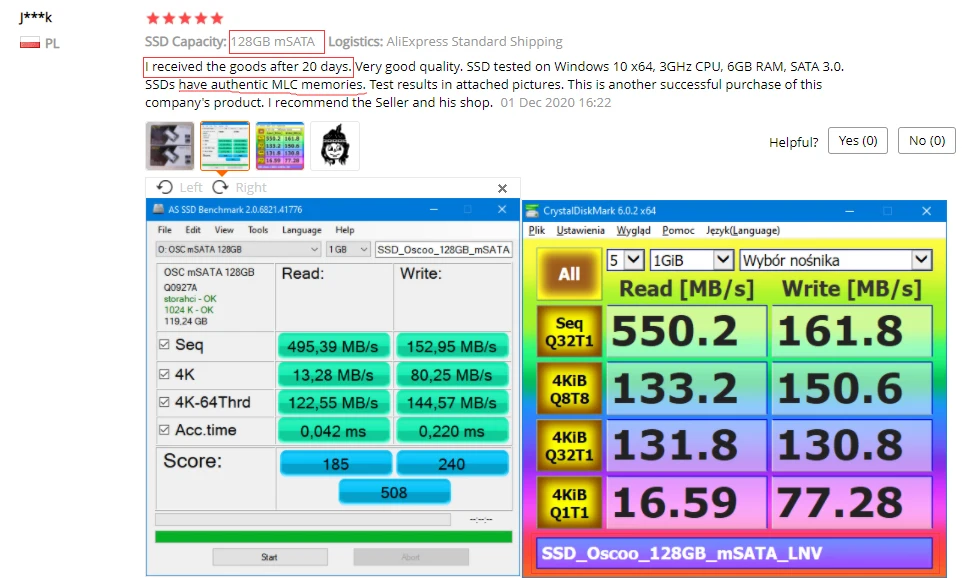Click the 4KiB Q1T1 test button

tap(569, 503)
